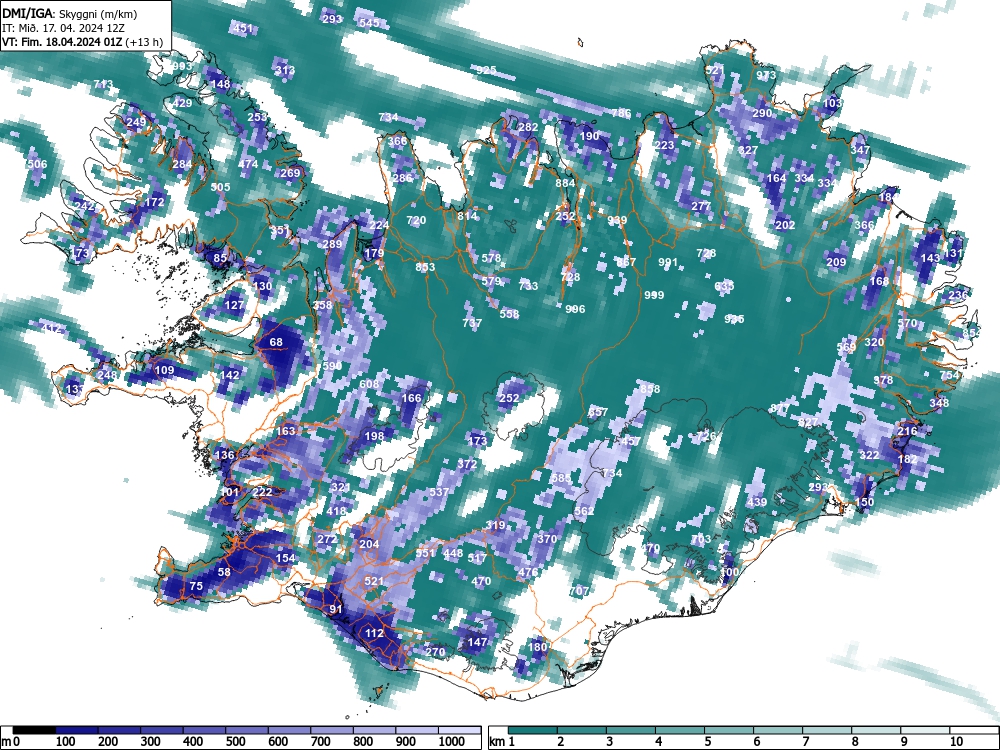
Task: Click the visibility value 545 on the map
Action: (369, 23)
